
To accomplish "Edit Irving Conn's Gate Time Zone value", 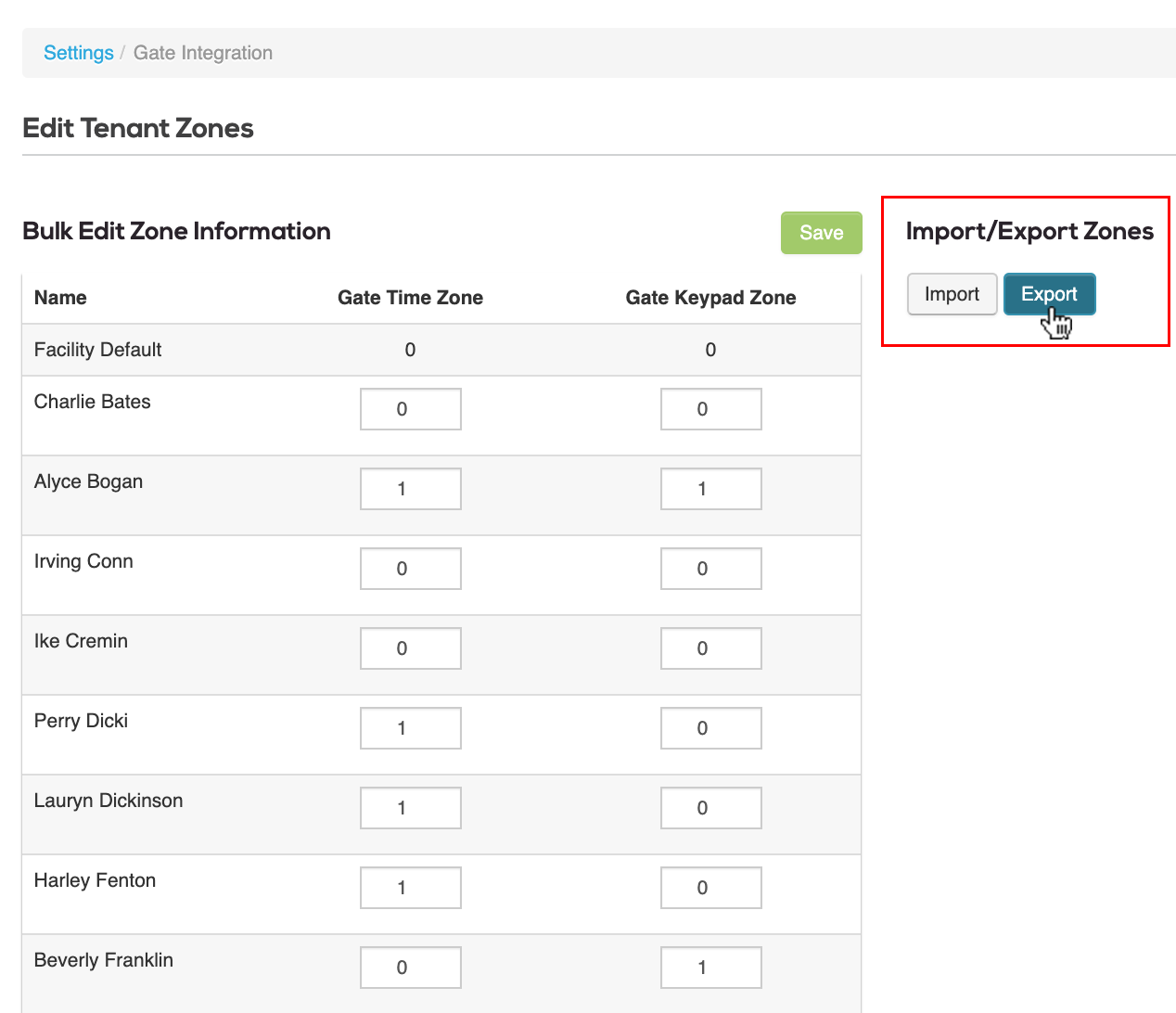I will point(410,568).
